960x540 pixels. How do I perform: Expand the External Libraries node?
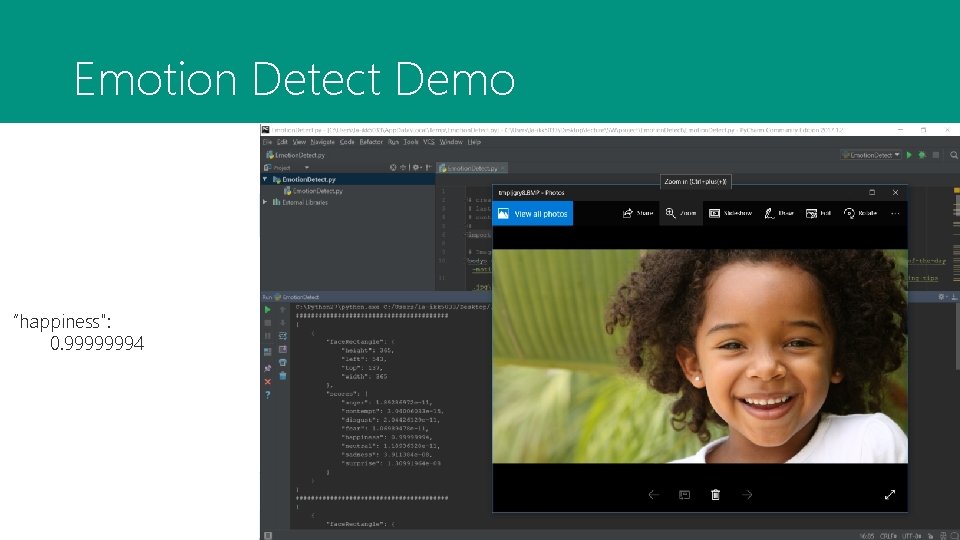click(x=265, y=202)
